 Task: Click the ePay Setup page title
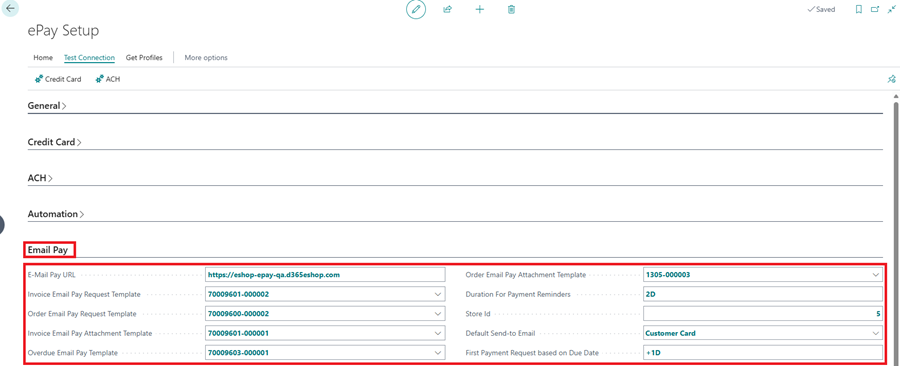click(x=63, y=31)
